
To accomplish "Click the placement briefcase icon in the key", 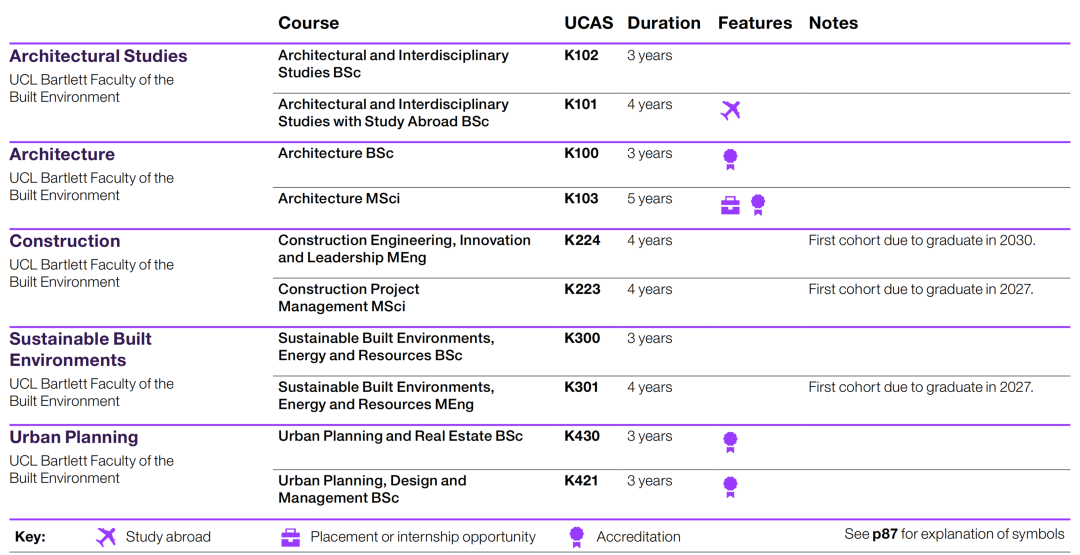I will point(290,537).
